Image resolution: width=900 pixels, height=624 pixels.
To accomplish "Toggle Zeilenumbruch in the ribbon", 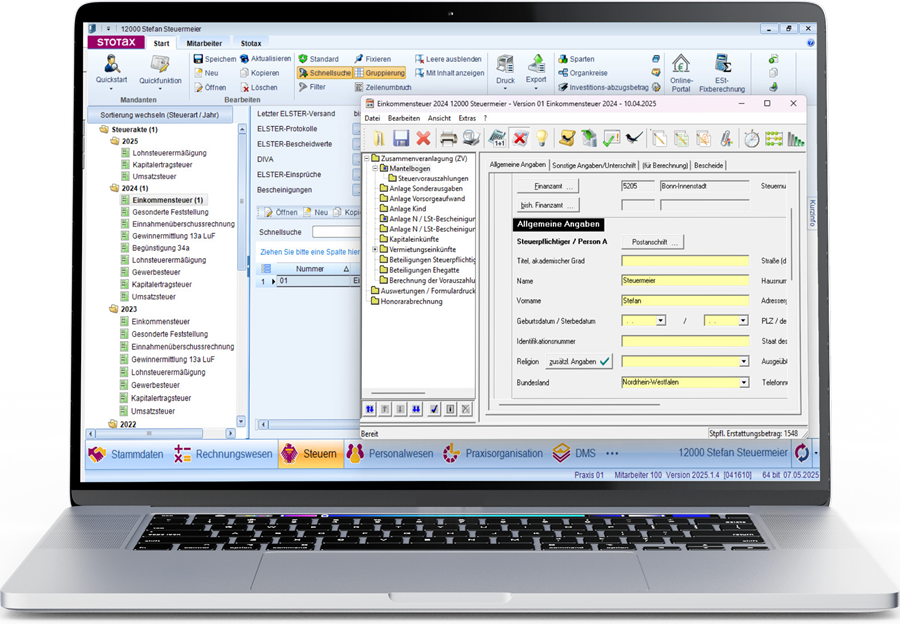I will 383,87.
